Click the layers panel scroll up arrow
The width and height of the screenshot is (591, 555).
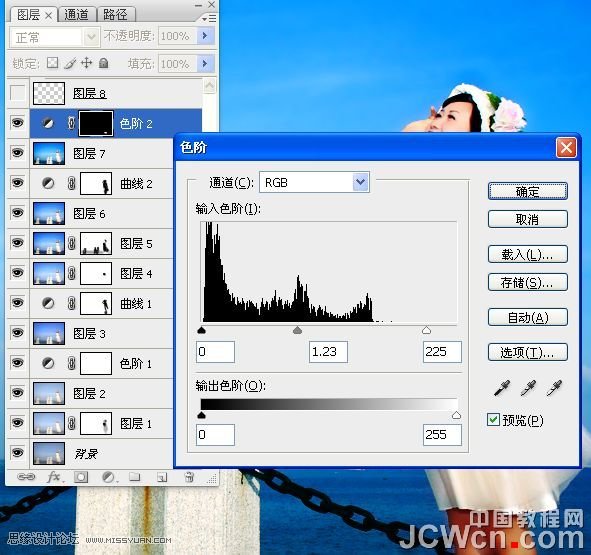pyautogui.click(x=209, y=86)
